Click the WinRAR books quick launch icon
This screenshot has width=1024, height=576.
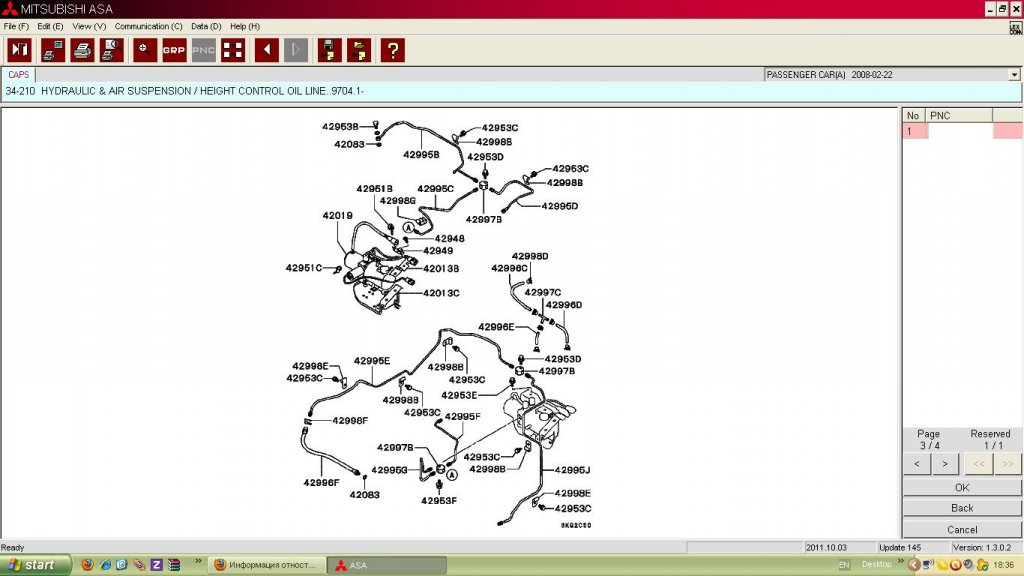click(x=174, y=565)
